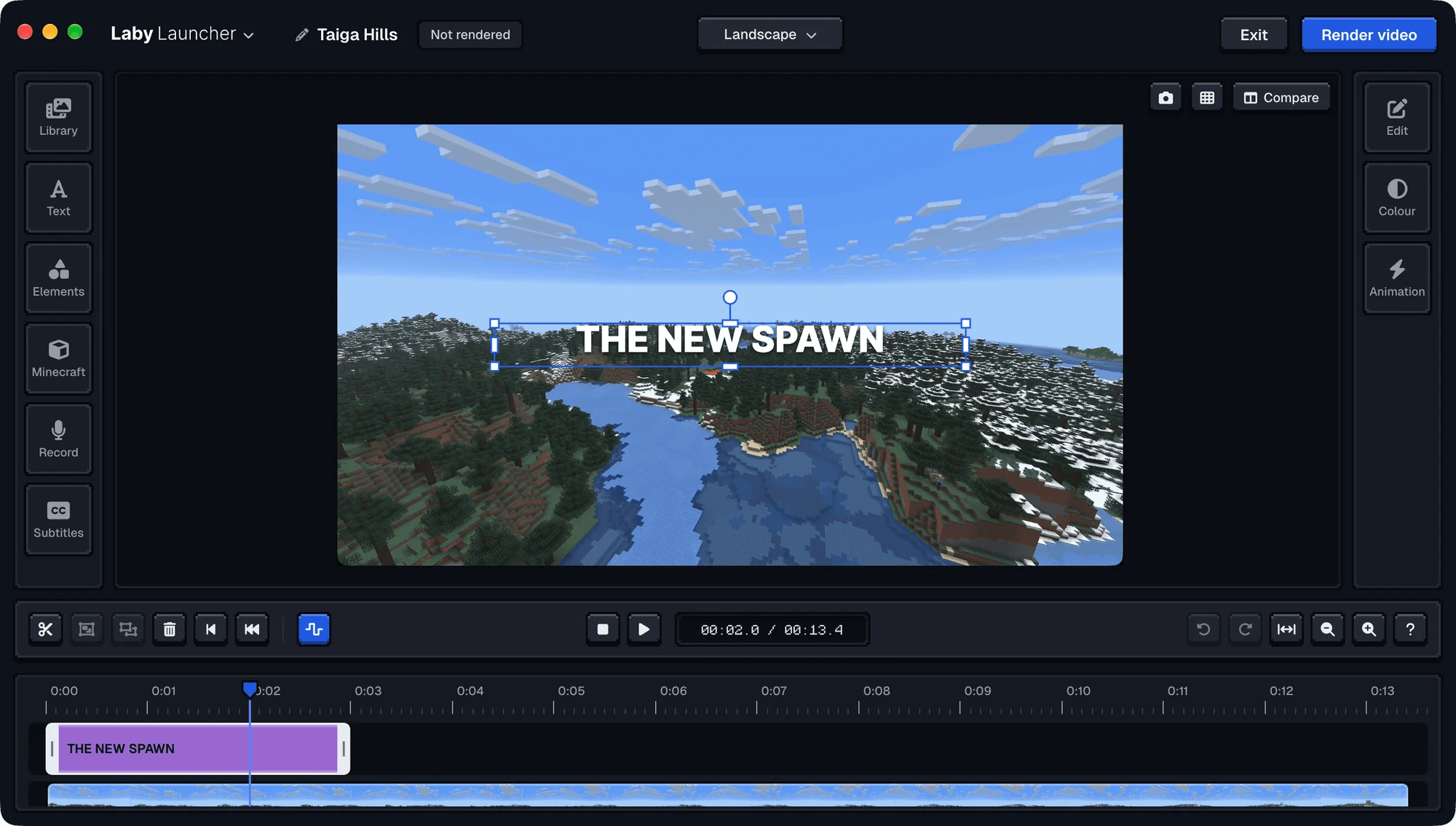Take a snapshot with camera icon
Image resolution: width=1456 pixels, height=826 pixels.
tap(1166, 98)
